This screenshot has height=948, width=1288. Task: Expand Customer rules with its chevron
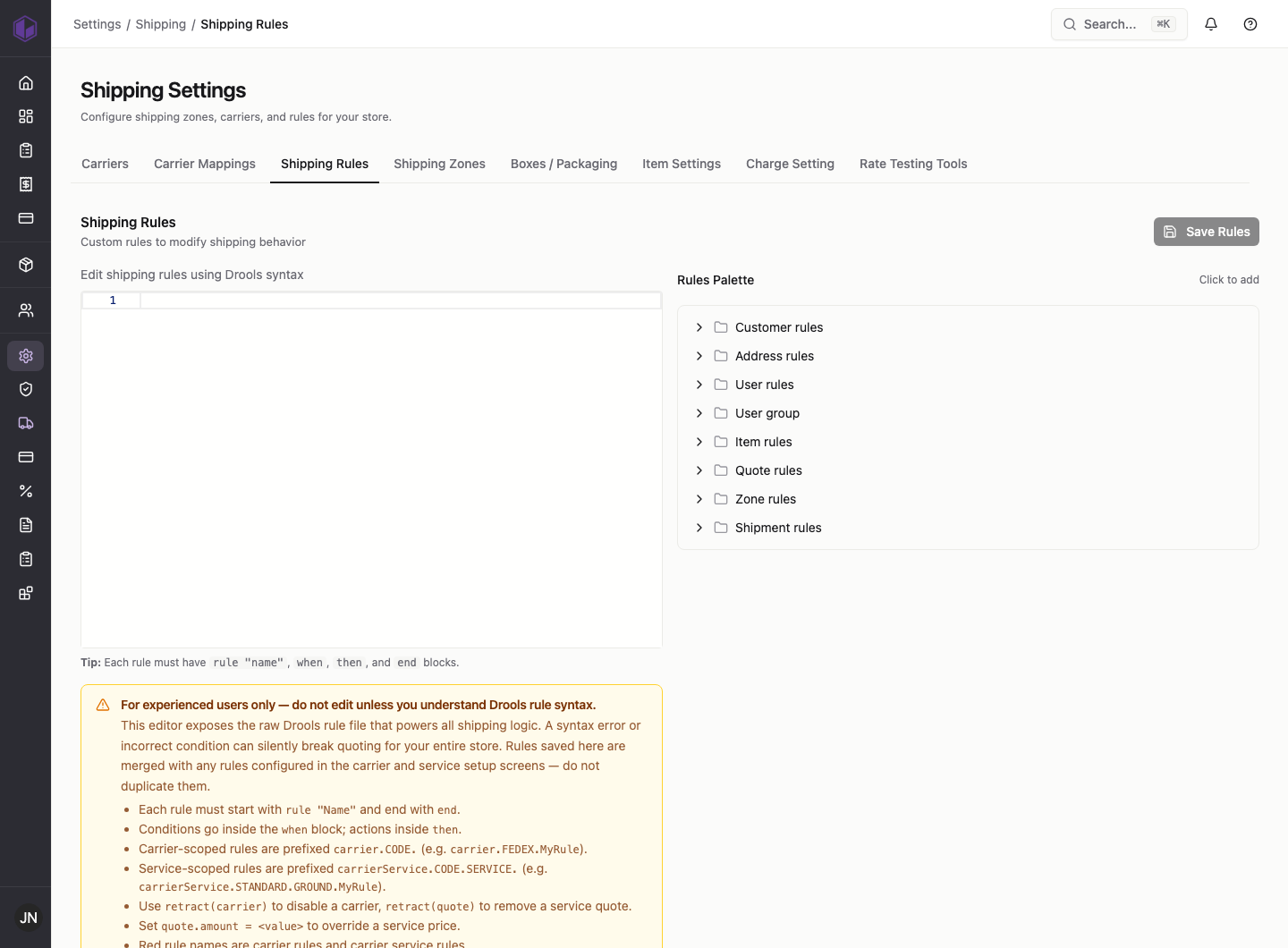tap(699, 327)
